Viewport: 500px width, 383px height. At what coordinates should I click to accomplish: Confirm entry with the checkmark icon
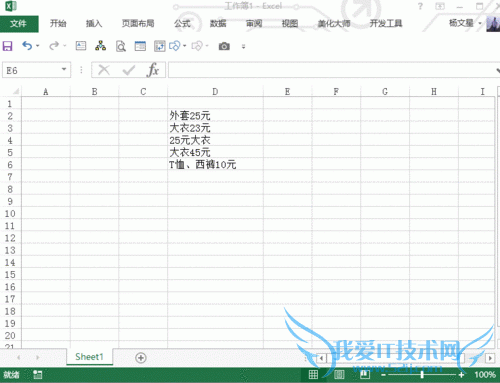(129, 70)
